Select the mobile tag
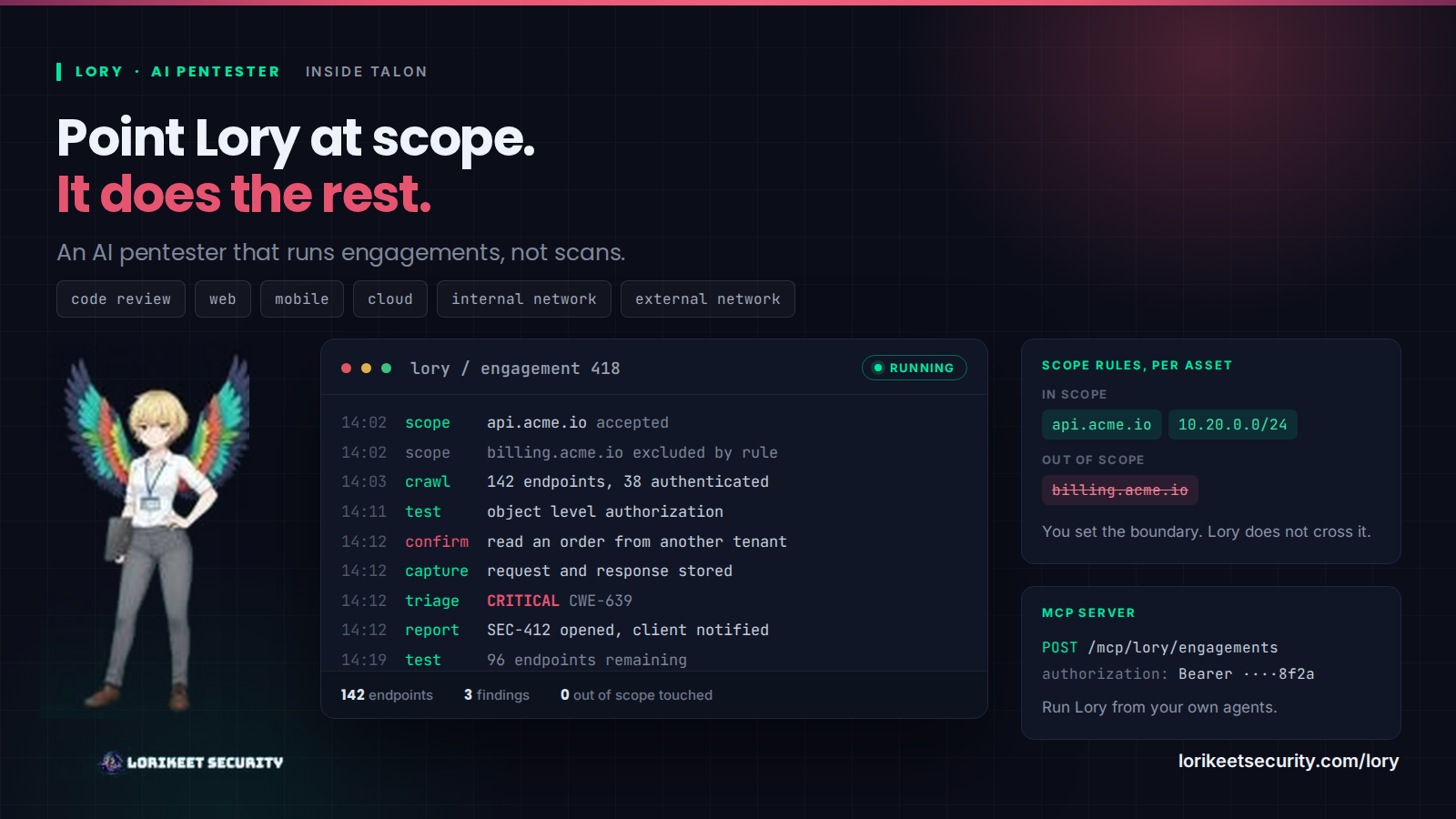 point(302,299)
